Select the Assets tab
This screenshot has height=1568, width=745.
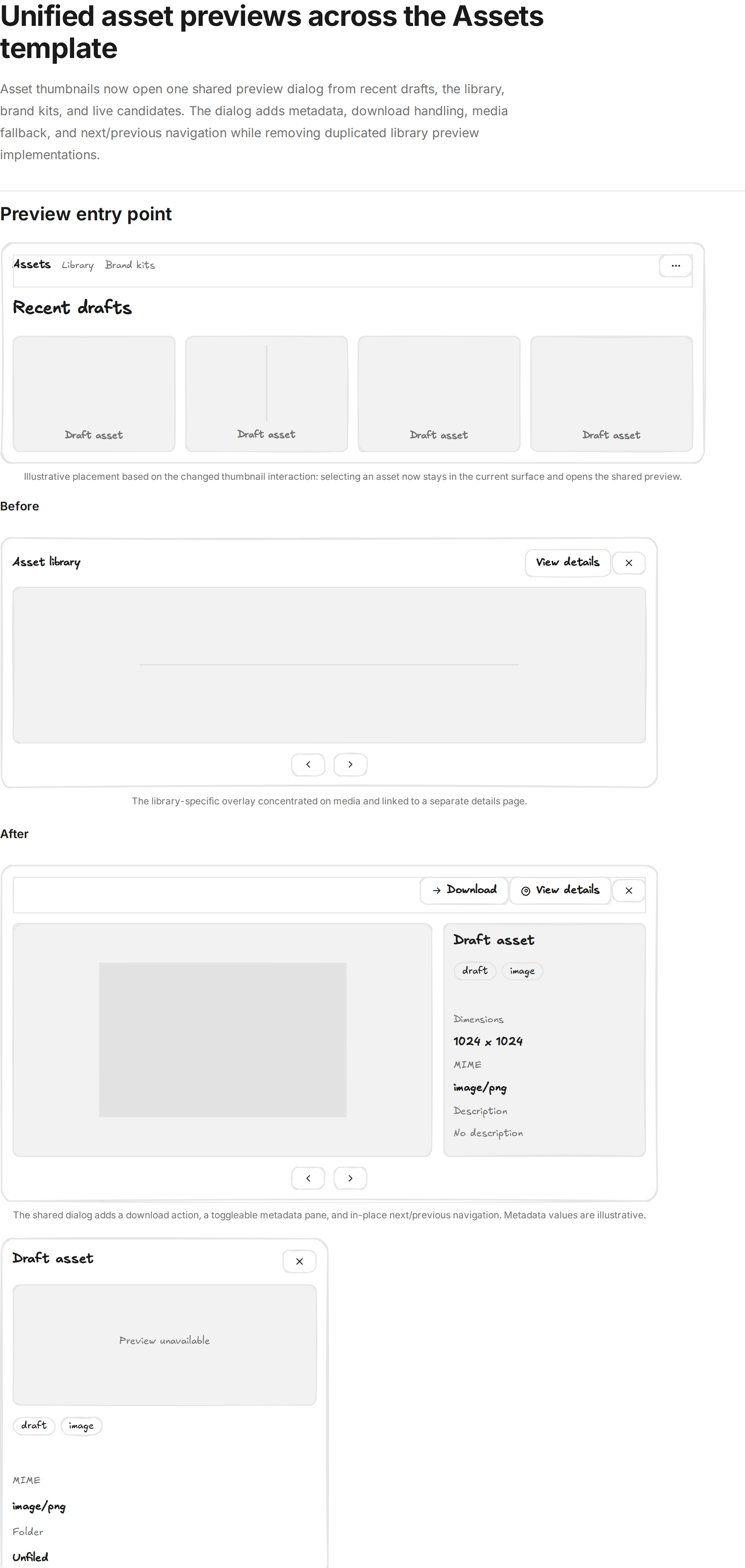click(32, 264)
